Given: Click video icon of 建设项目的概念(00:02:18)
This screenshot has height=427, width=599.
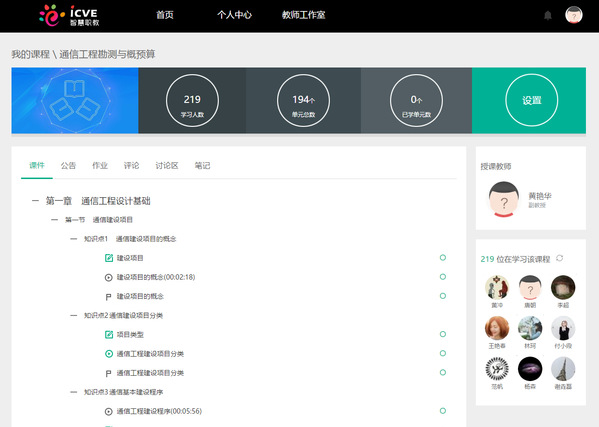Looking at the screenshot, I should point(109,277).
